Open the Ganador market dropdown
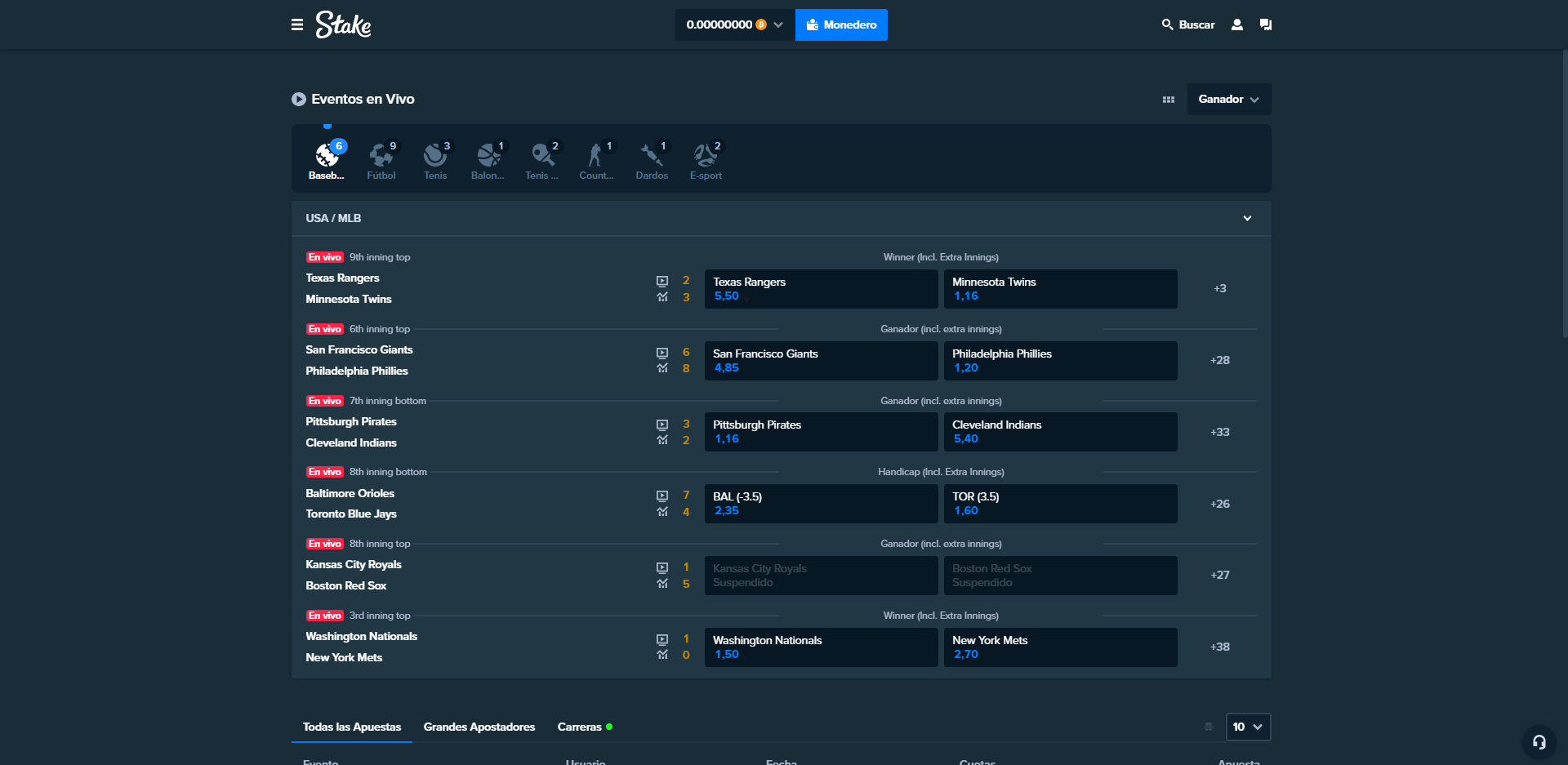Viewport: 1568px width, 765px height. pyautogui.click(x=1228, y=100)
